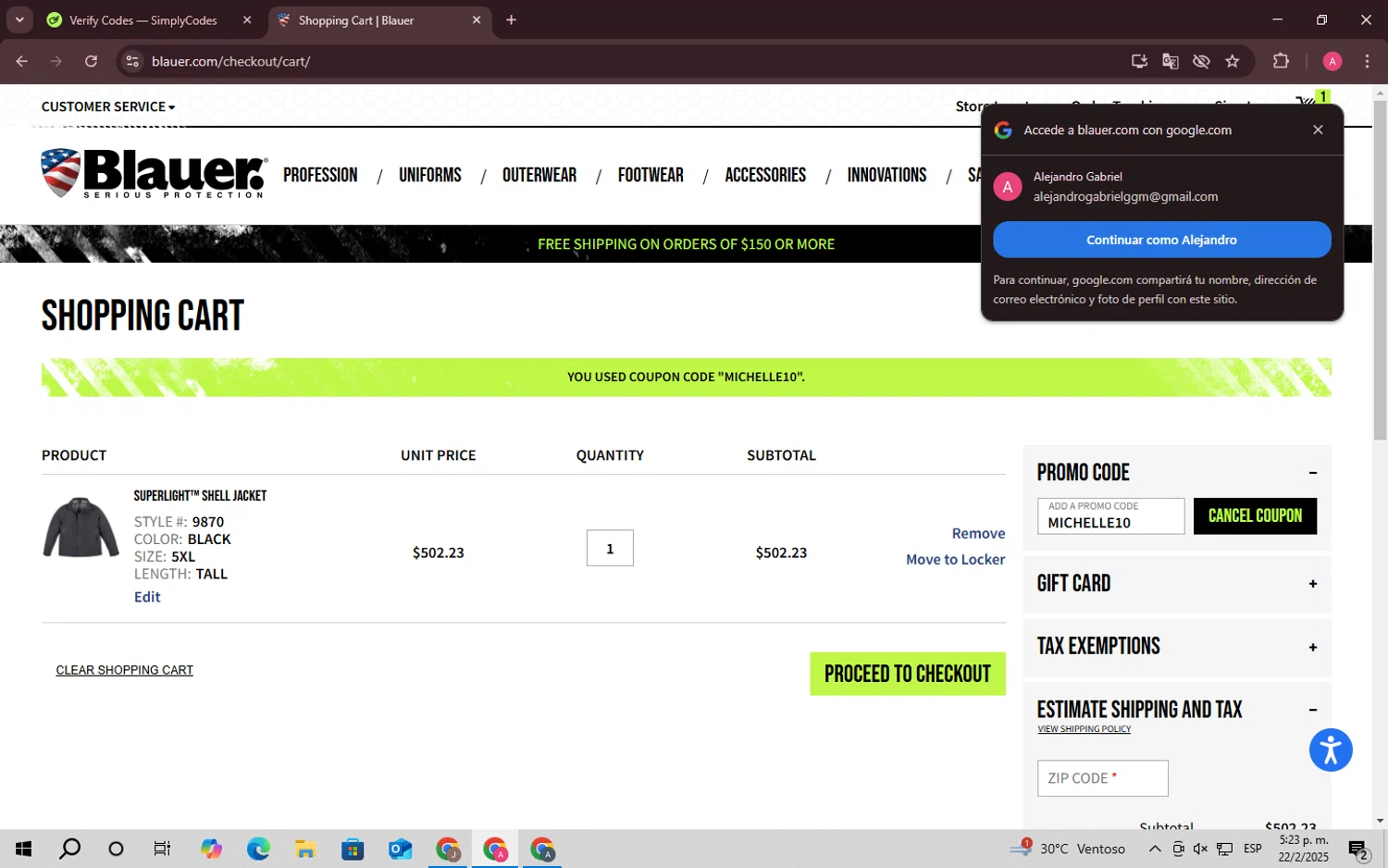This screenshot has height=868, width=1388.
Task: Click the browser back arrow
Action: click(x=22, y=61)
